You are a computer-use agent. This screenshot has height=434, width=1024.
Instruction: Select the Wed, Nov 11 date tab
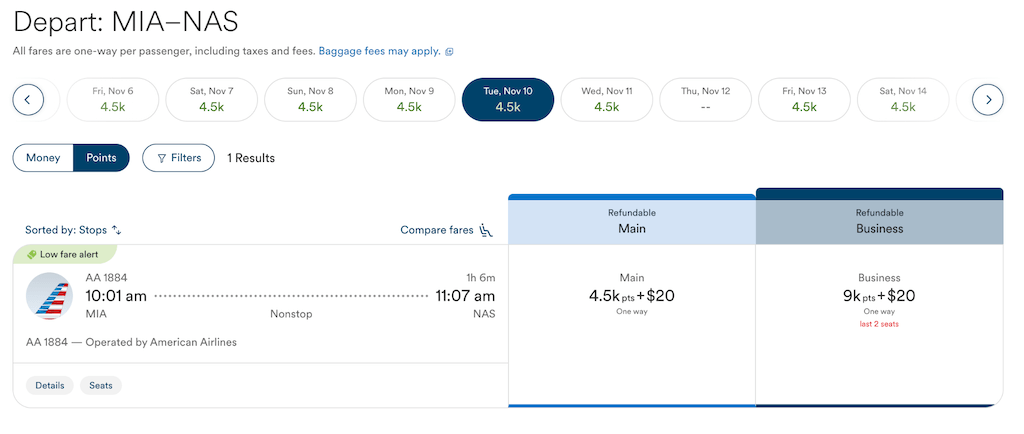[607, 100]
